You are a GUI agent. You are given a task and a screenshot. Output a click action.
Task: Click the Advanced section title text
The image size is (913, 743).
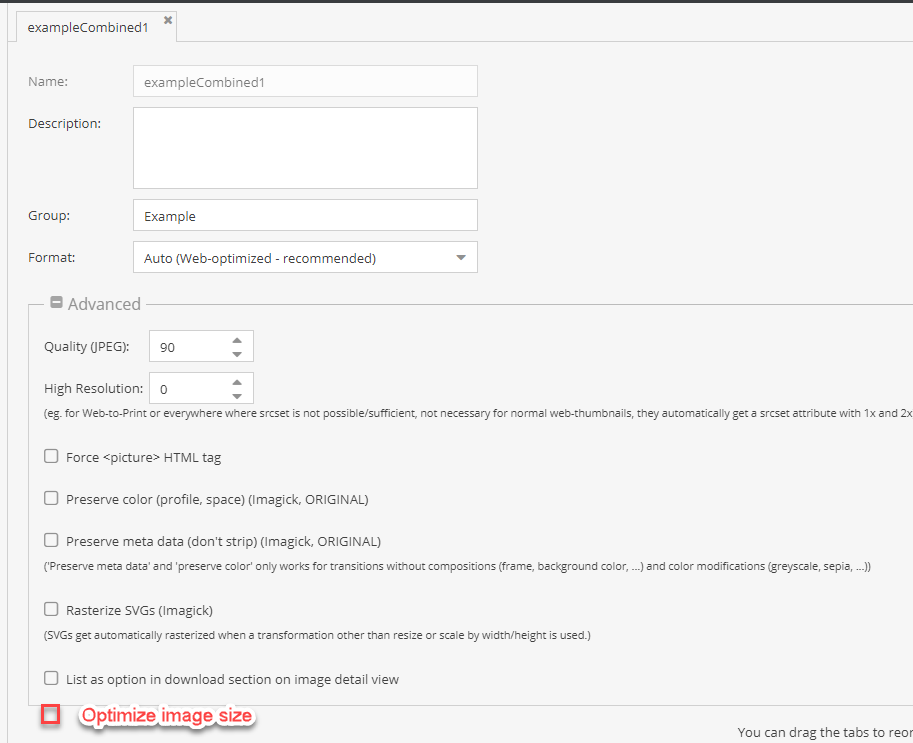[104, 304]
